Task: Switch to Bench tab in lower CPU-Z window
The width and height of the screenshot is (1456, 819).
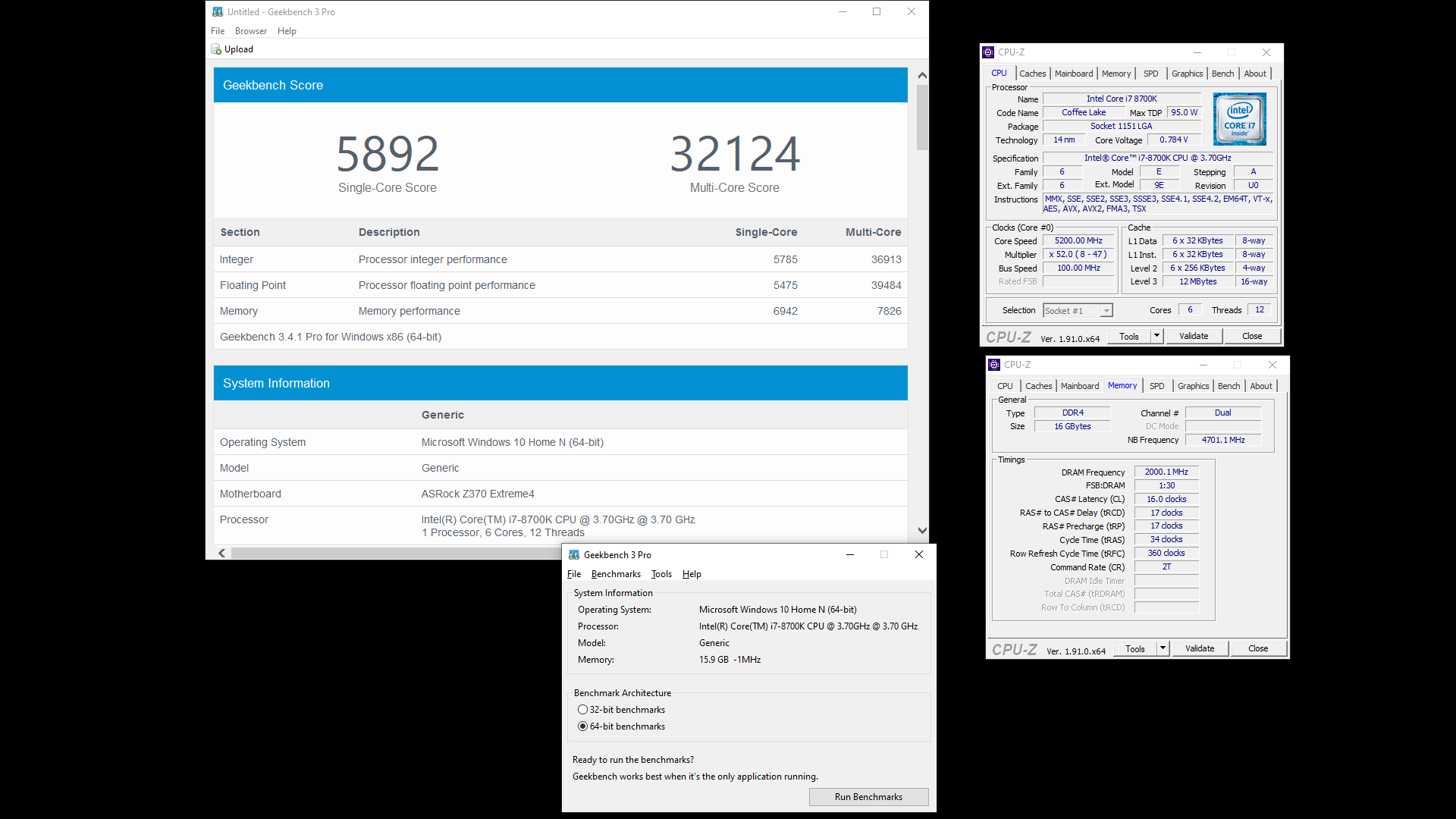Action: [1228, 386]
